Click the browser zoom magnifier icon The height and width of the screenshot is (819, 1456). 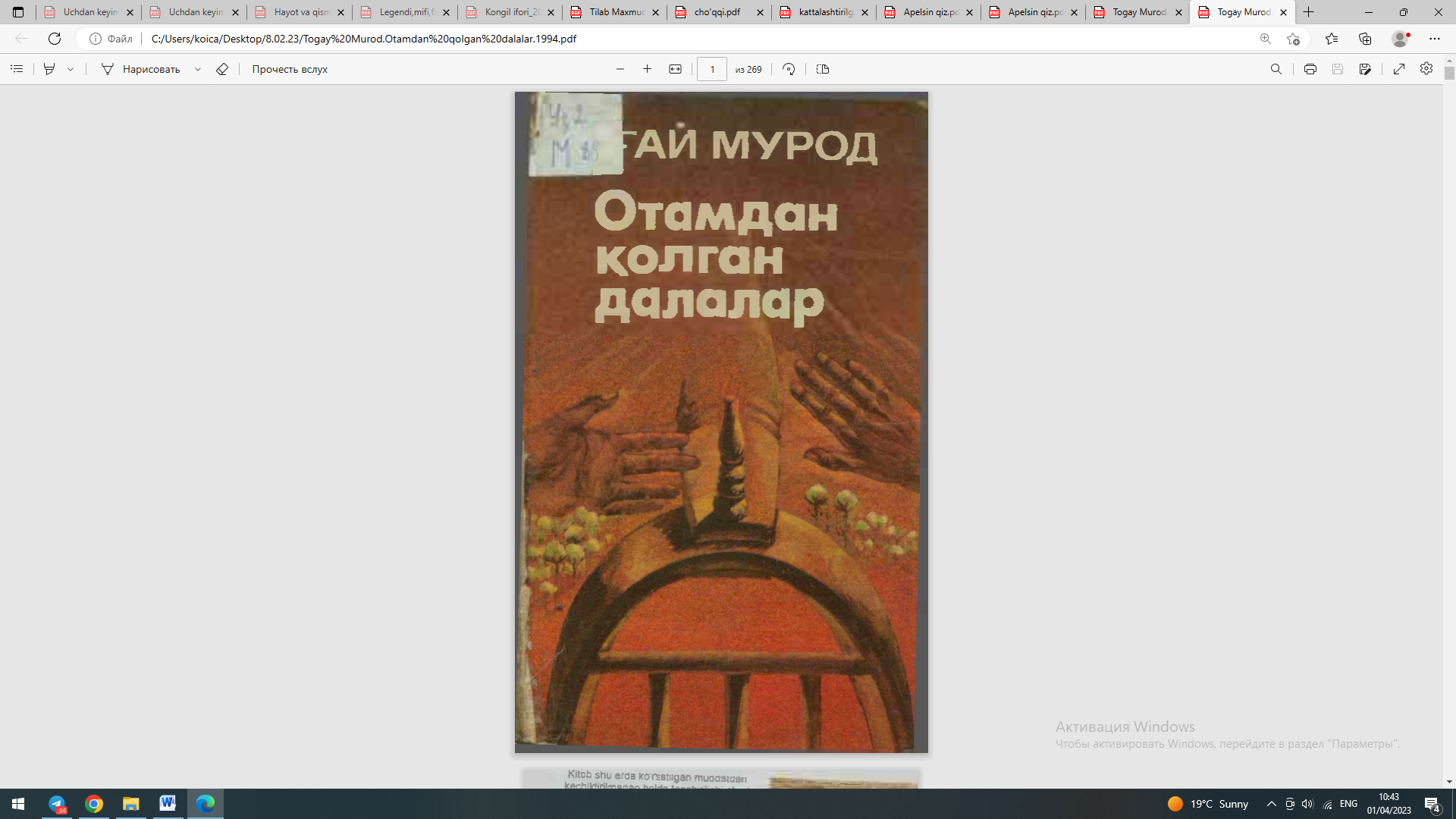pyautogui.click(x=1265, y=39)
